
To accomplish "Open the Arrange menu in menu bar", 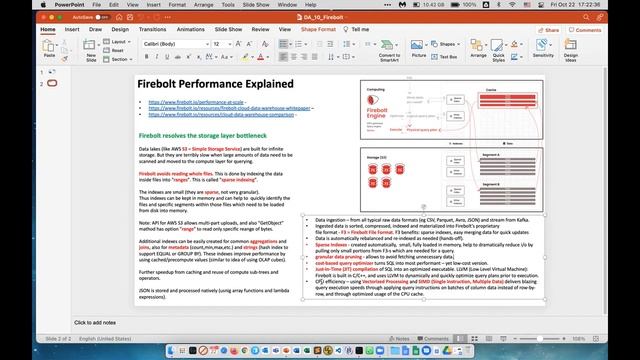I will pos(203,5).
